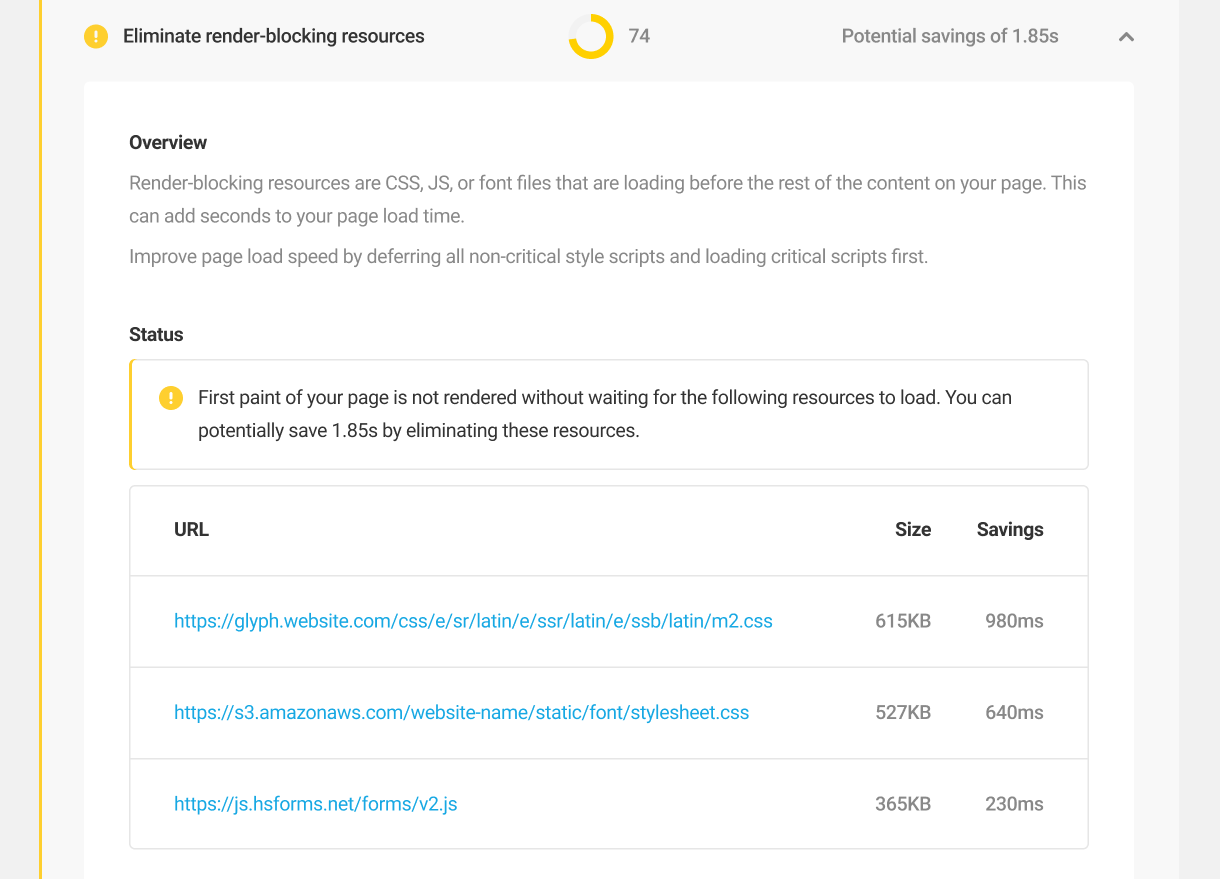Screen dimensions: 1220x879
Task: Click the Potential savings of 1.85s label
Action: tap(949, 36)
